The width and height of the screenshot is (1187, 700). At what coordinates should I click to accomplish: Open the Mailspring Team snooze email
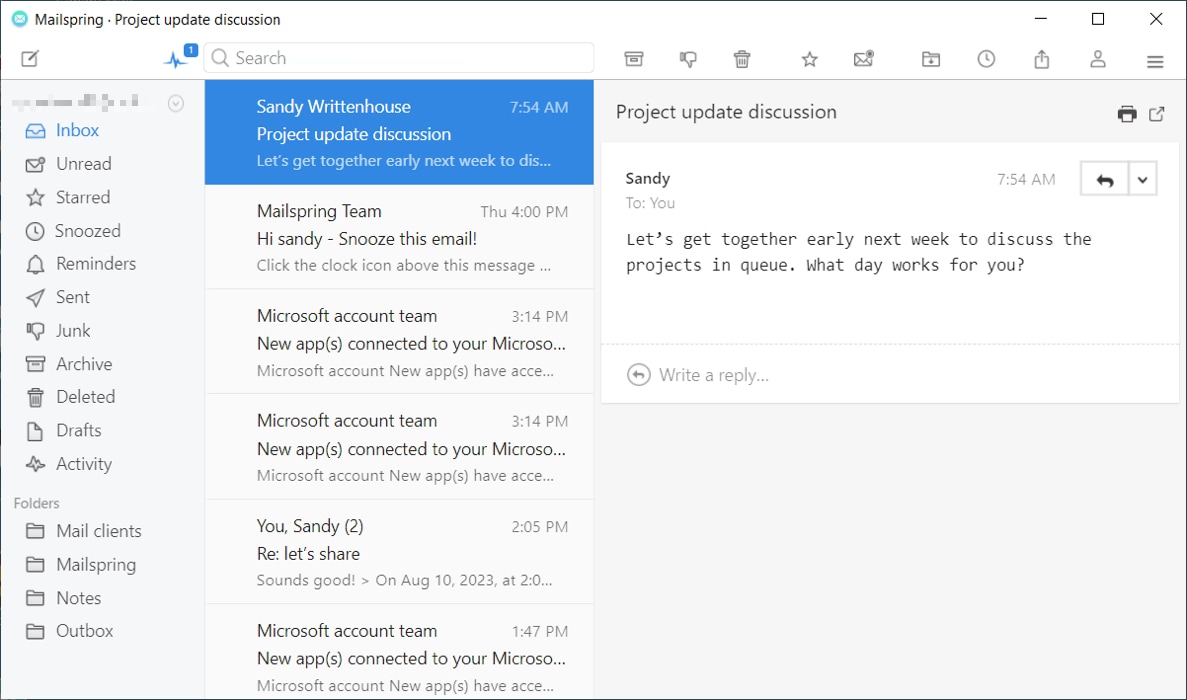pyautogui.click(x=399, y=237)
